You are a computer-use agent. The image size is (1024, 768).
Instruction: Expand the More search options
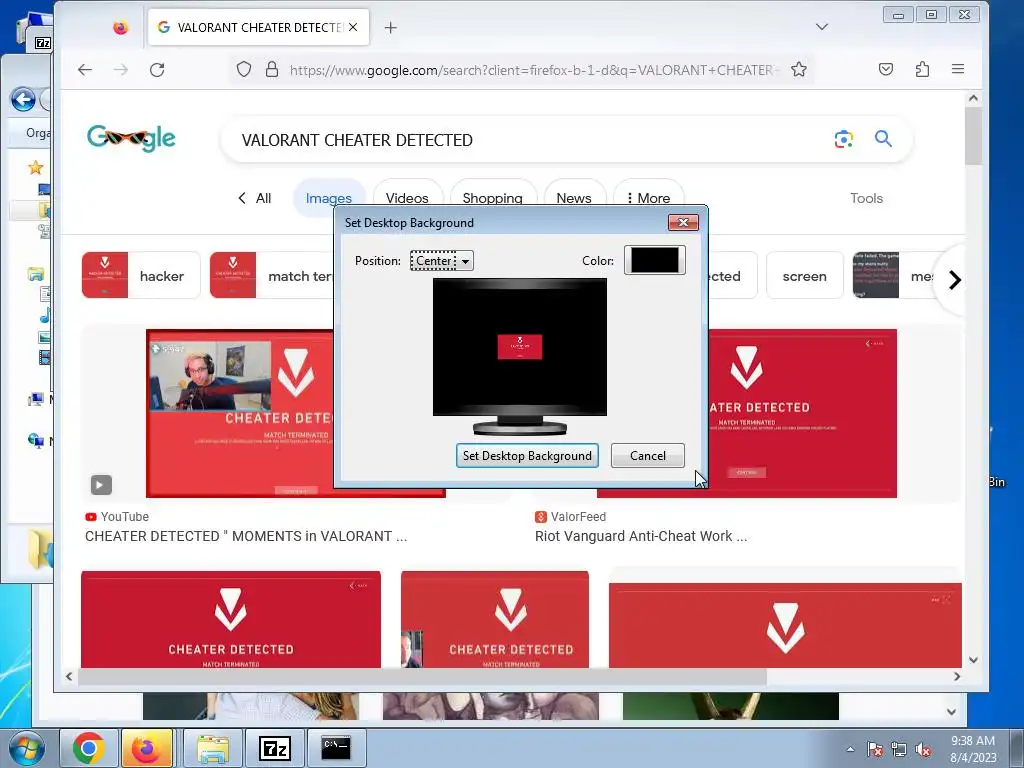(x=648, y=198)
